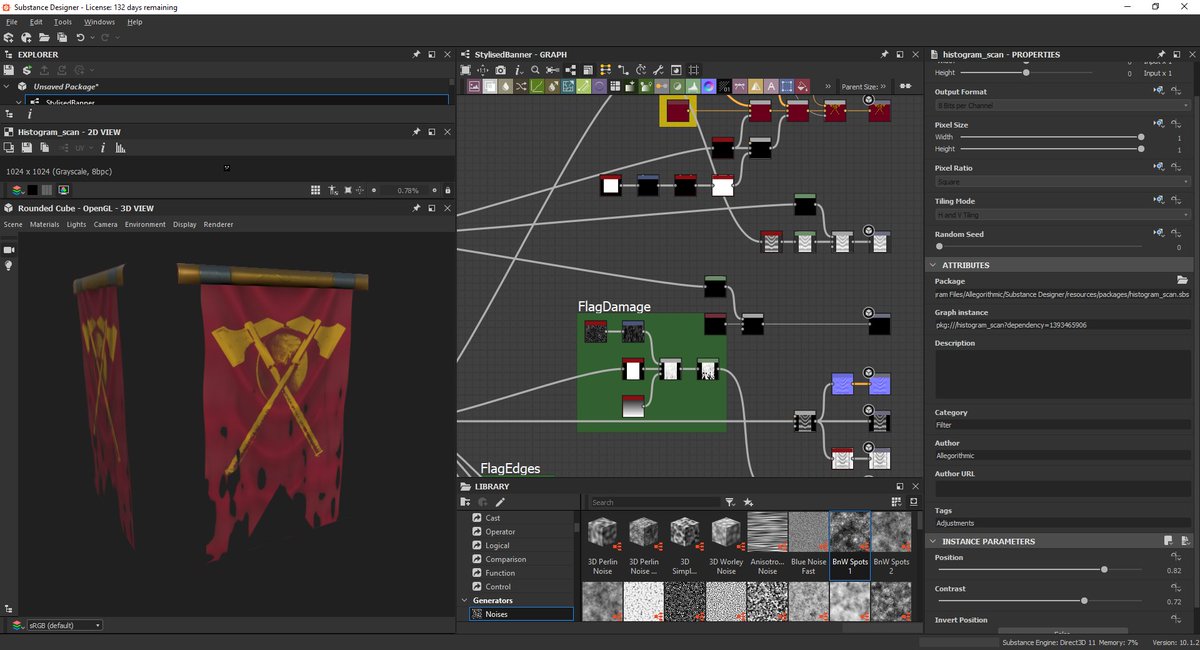This screenshot has height=650, width=1200.
Task: Add an HSL color wheel node
Action: pos(709,86)
